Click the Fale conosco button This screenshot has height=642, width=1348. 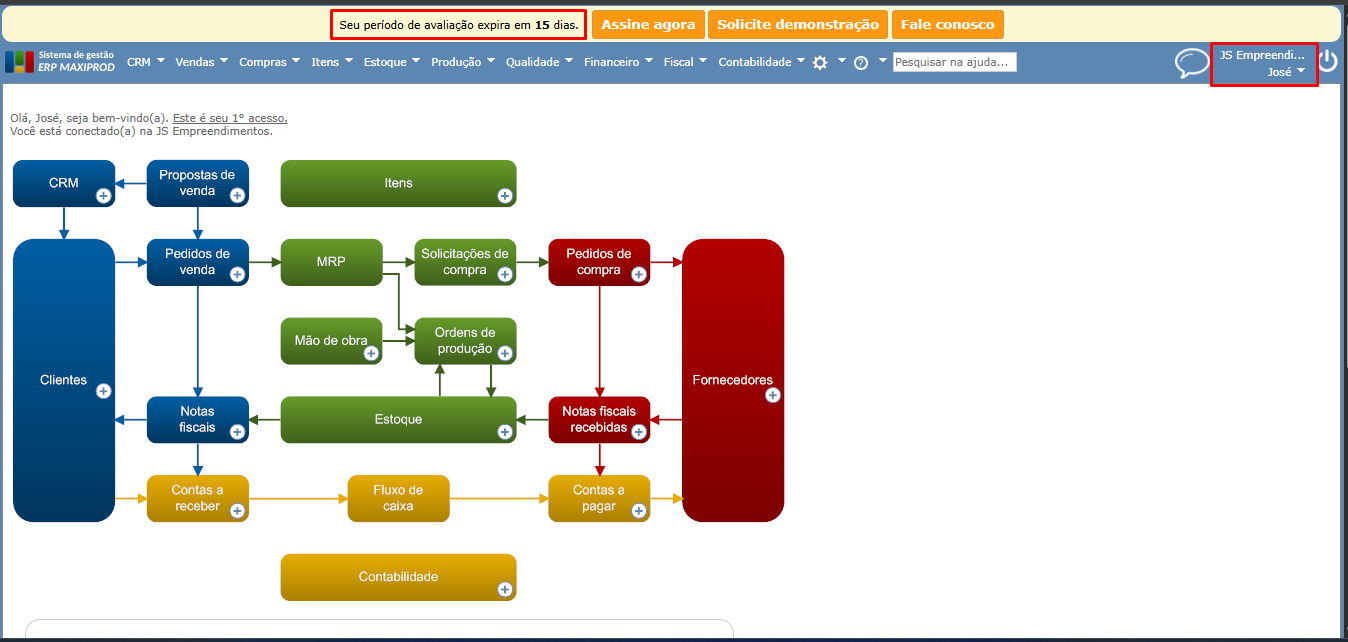tap(947, 24)
